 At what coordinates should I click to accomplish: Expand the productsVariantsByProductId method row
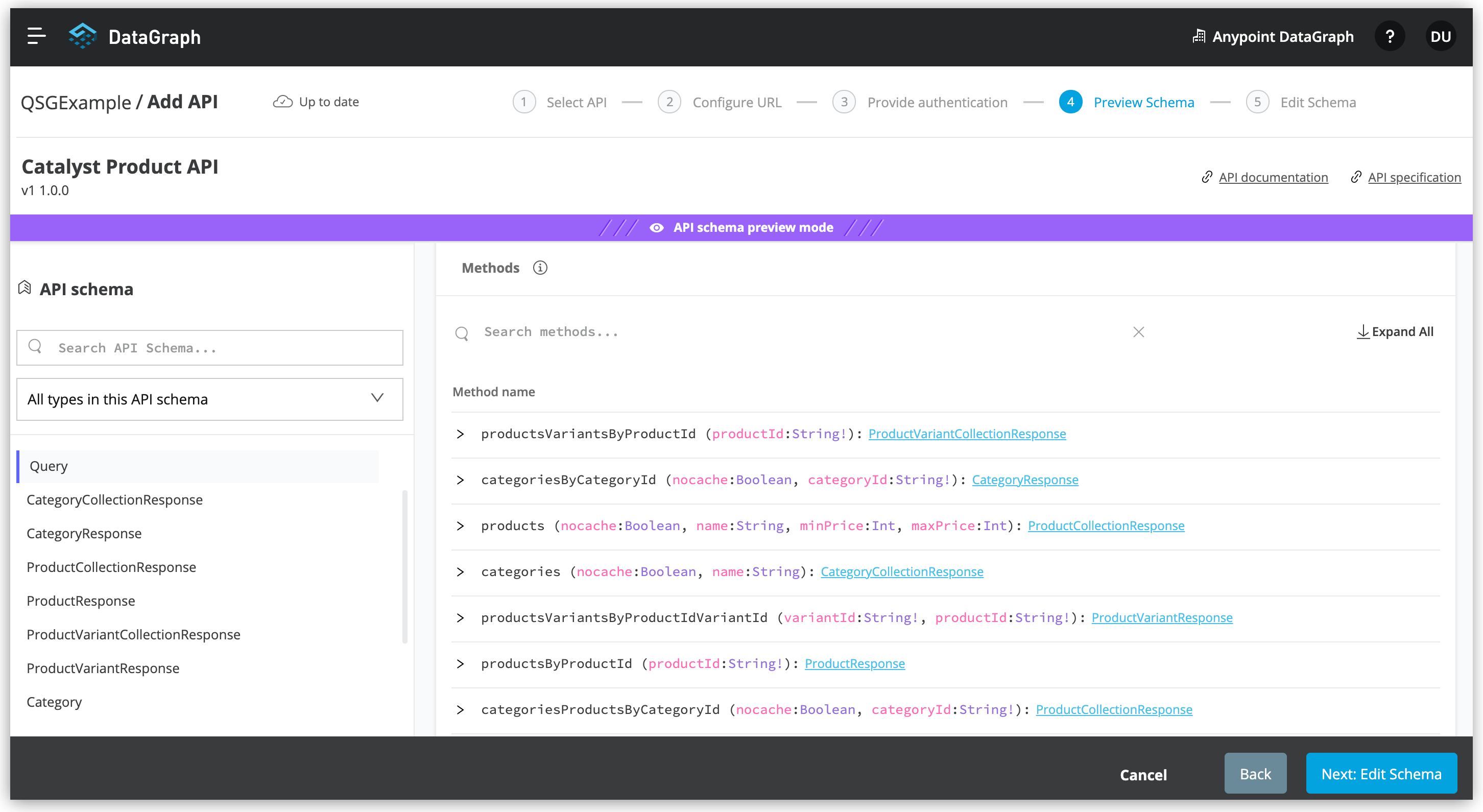point(460,434)
